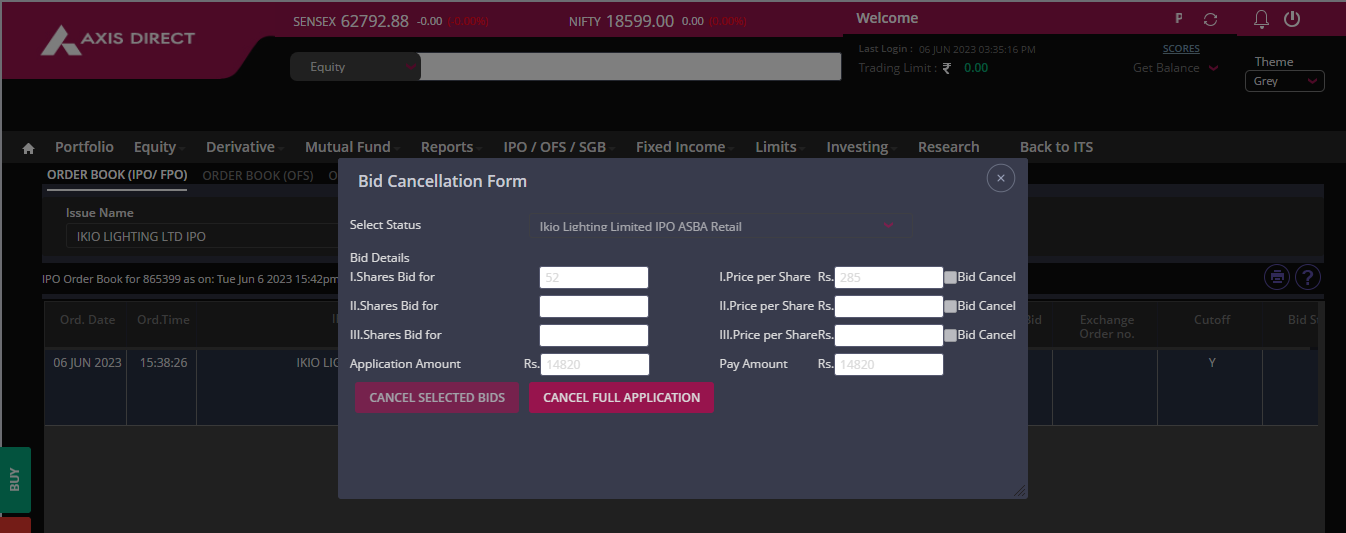Screen dimensions: 1346x533
Task: Click the SENSEX 62792.88 ticker
Action: click(351, 20)
